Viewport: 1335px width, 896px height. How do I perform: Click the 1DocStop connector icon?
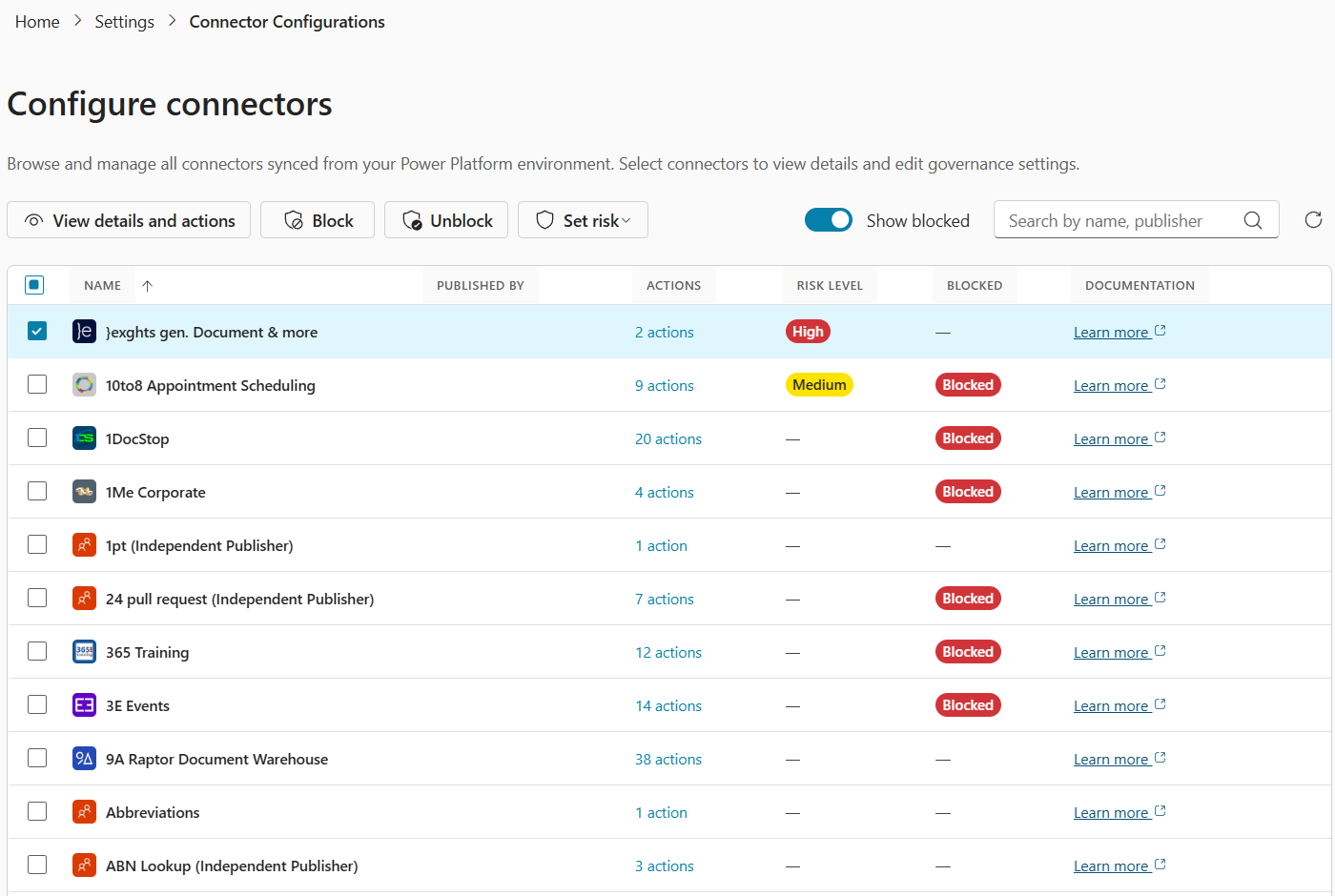[x=84, y=438]
